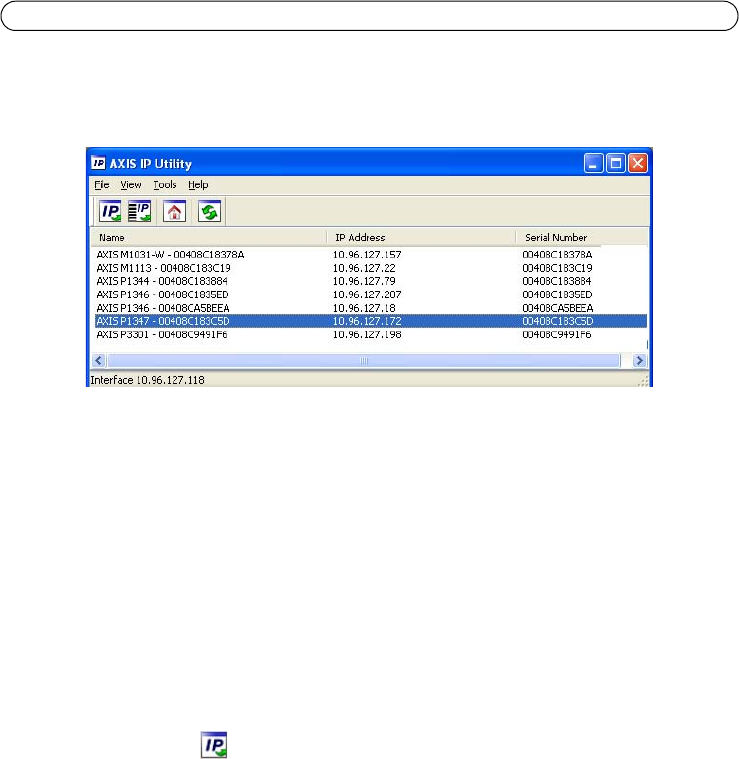Close the AXIS IP Utility window

[x=638, y=163]
